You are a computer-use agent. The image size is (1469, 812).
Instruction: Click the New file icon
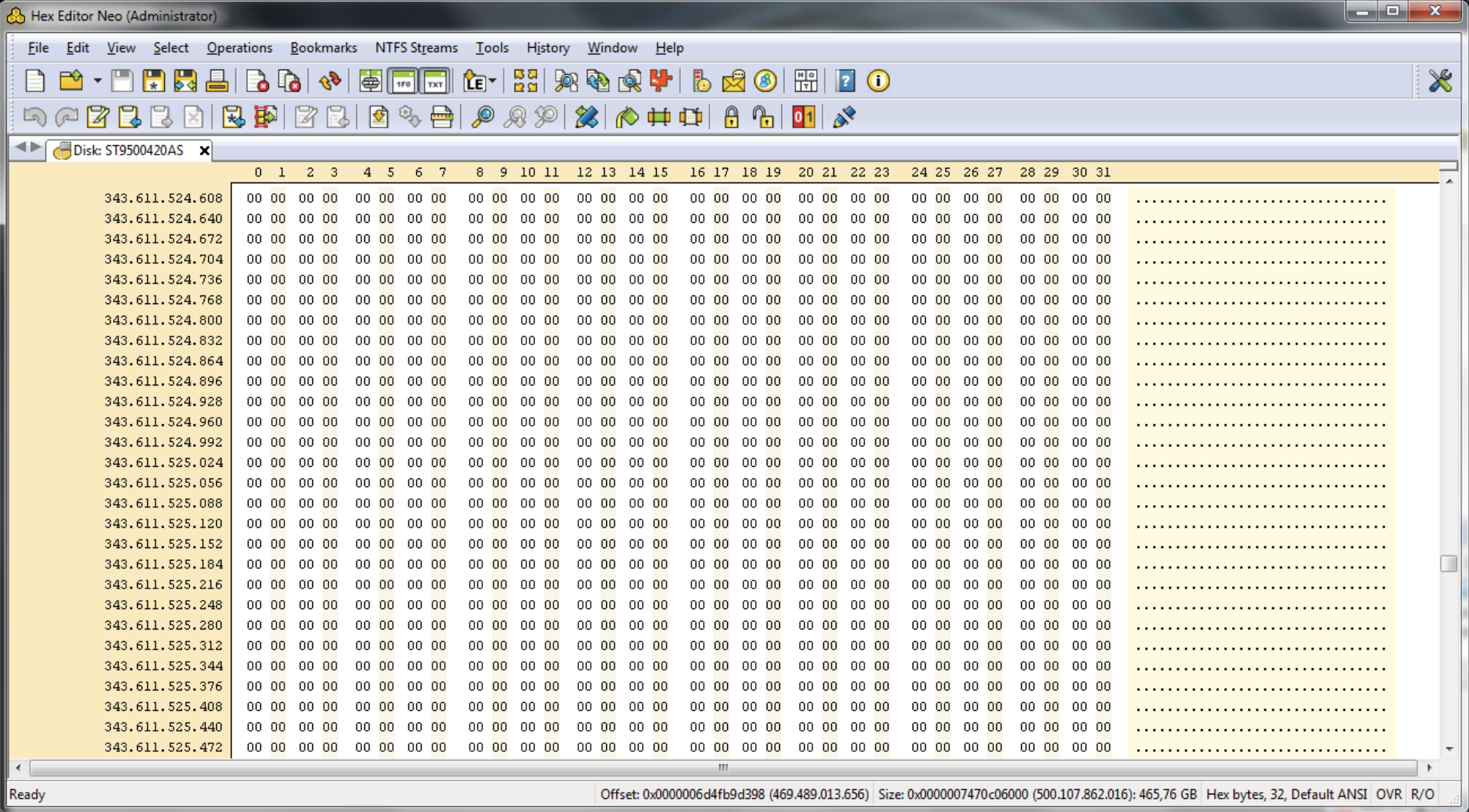point(35,81)
